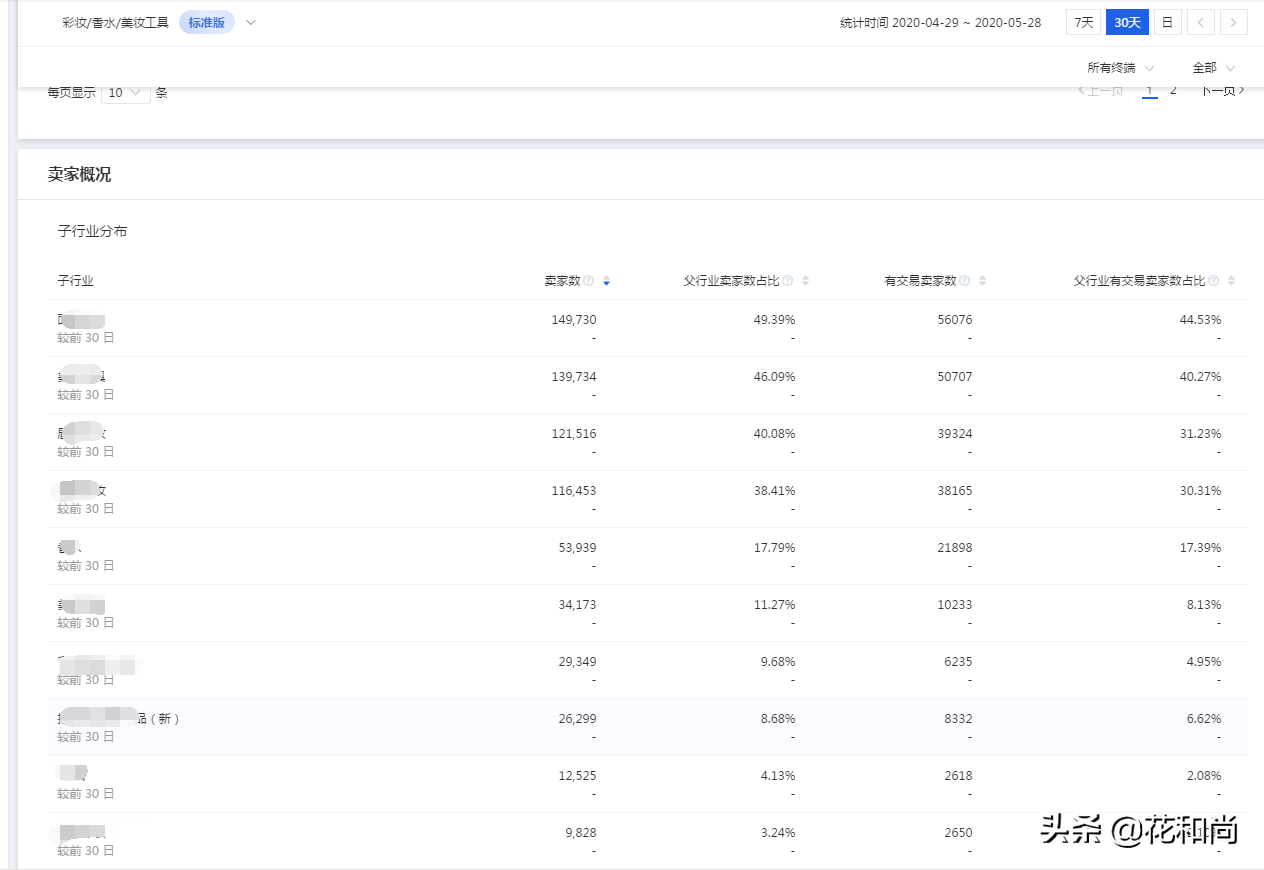The image size is (1264, 870).
Task: Keep 30天 period selected
Action: coord(1127,22)
